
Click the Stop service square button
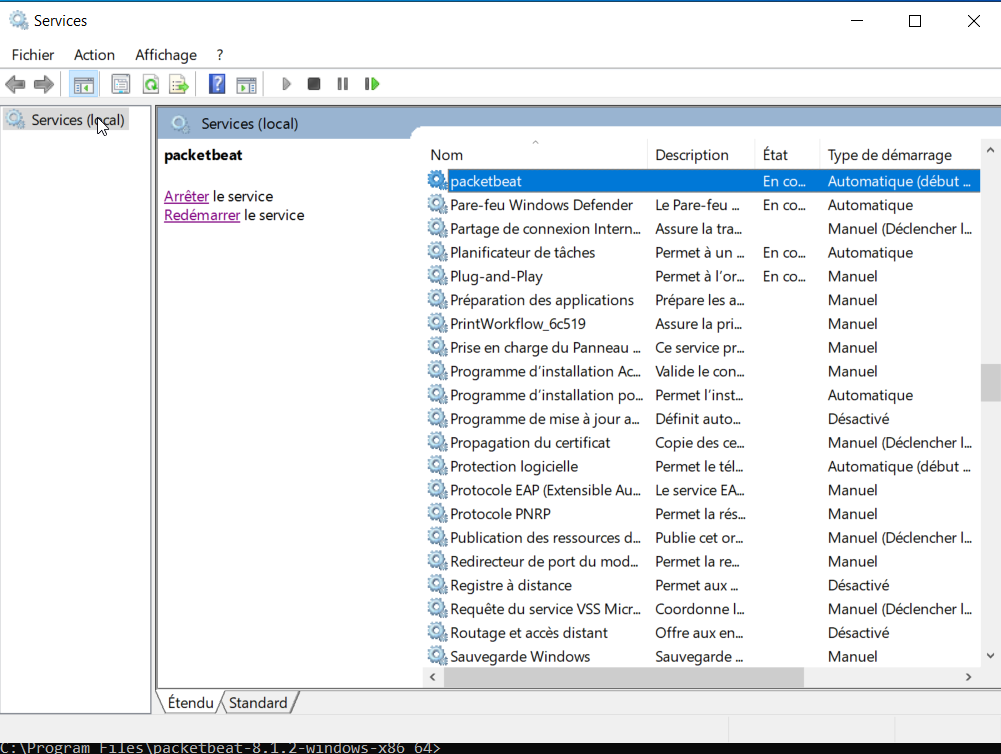(x=314, y=84)
